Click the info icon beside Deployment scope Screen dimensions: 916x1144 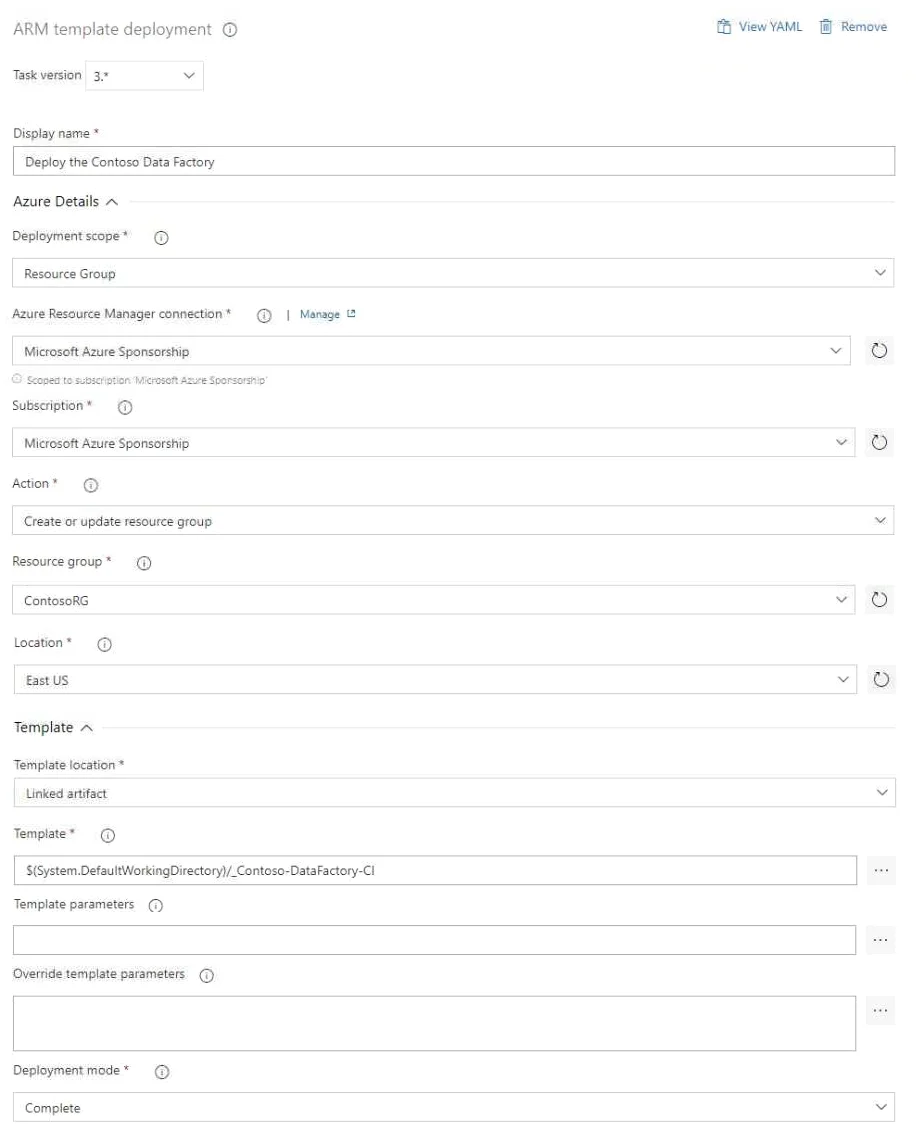click(161, 238)
